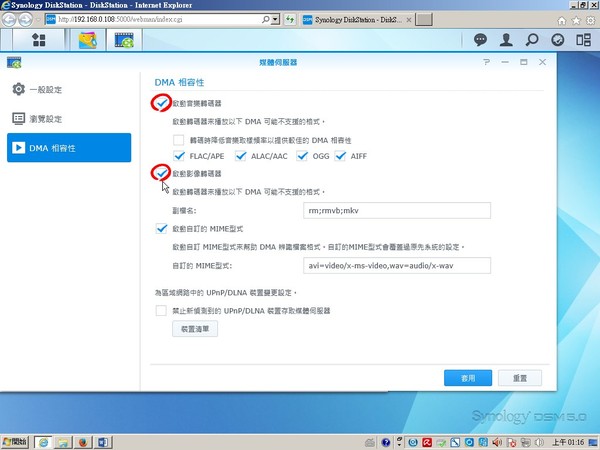
Task: Minimize the Media Server window
Action: pyautogui.click(x=505, y=62)
